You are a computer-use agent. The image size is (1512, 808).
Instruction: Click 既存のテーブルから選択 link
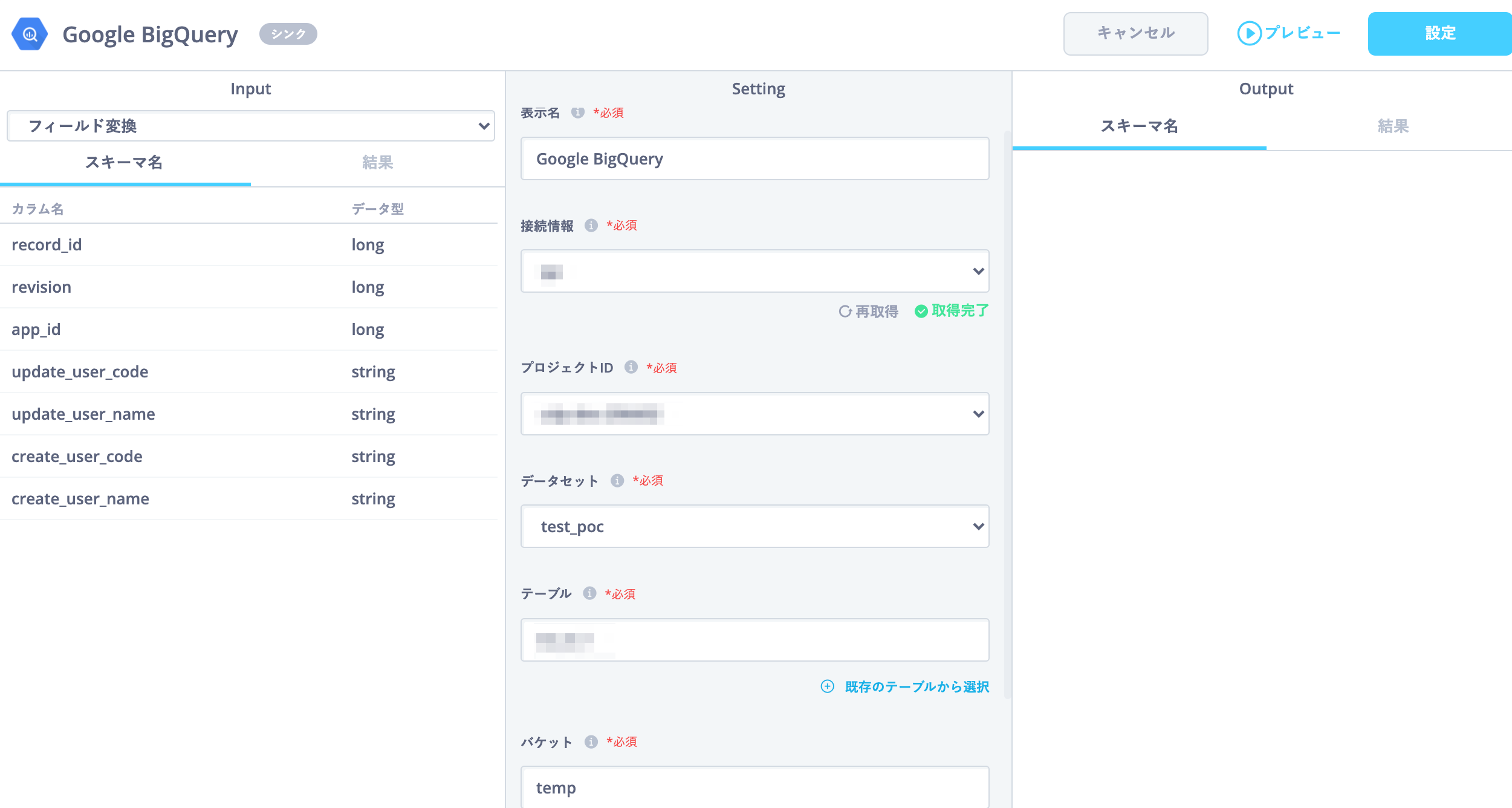[x=917, y=686]
